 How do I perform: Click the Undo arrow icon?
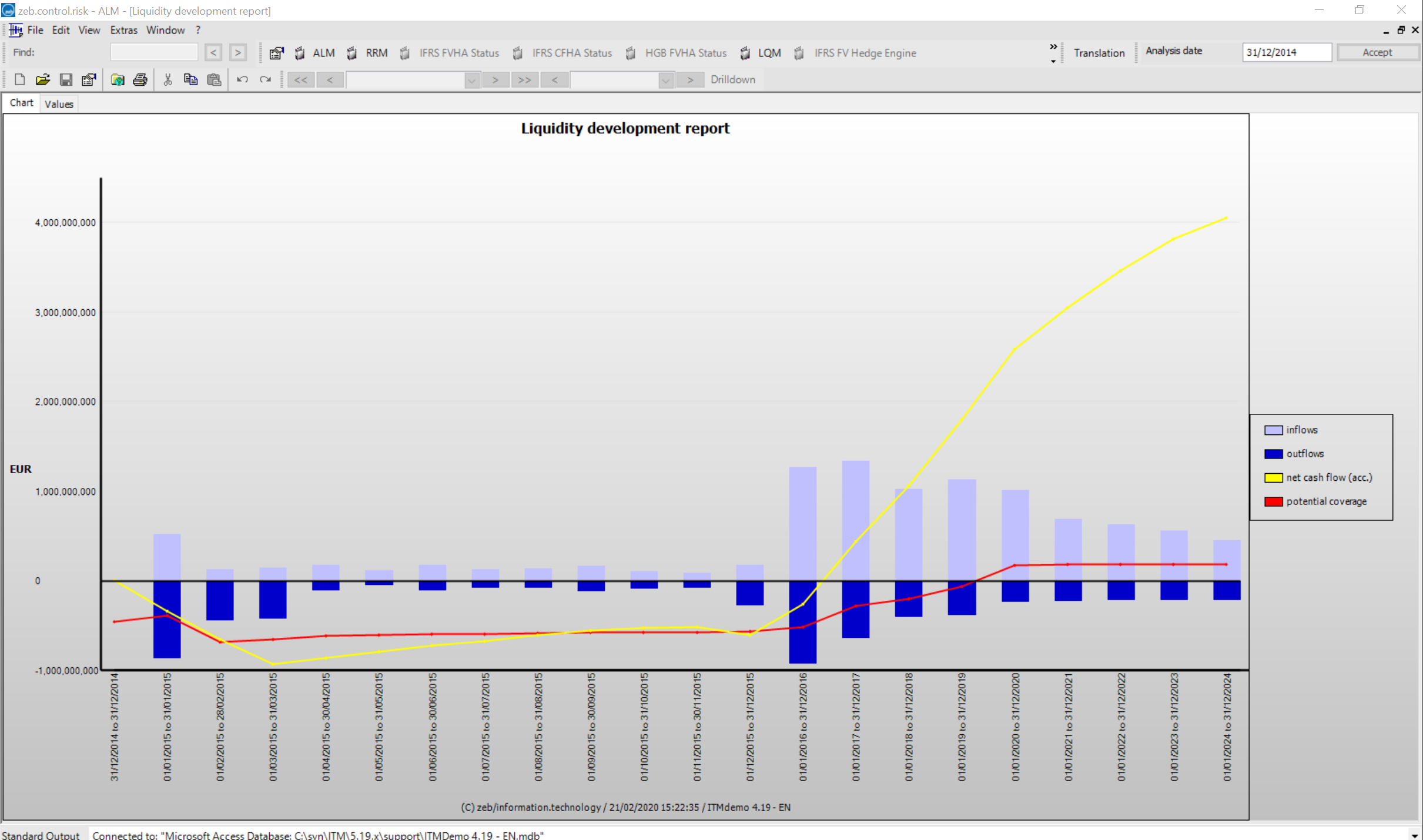242,79
